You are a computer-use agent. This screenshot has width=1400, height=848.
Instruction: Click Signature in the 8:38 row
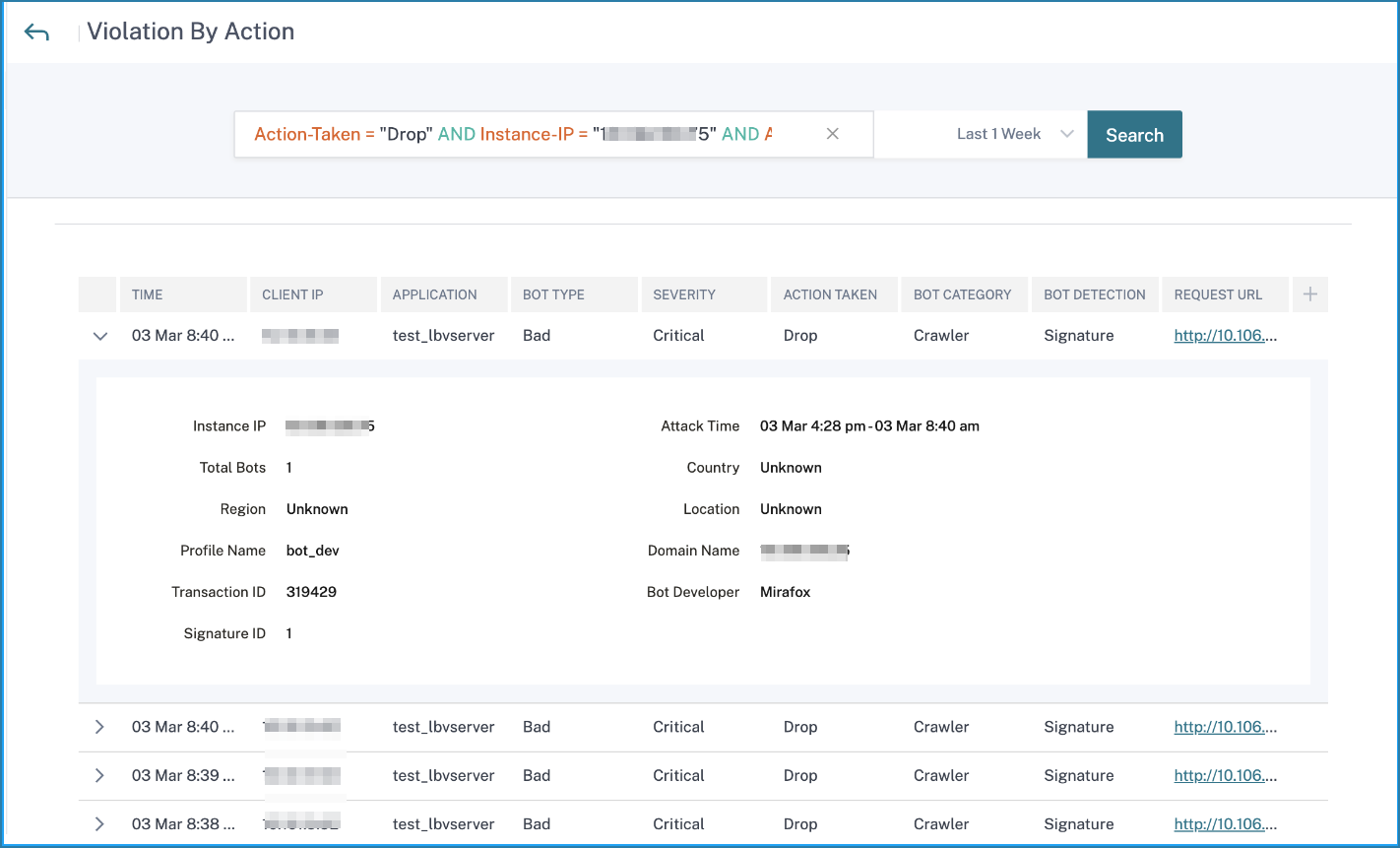(x=1079, y=823)
